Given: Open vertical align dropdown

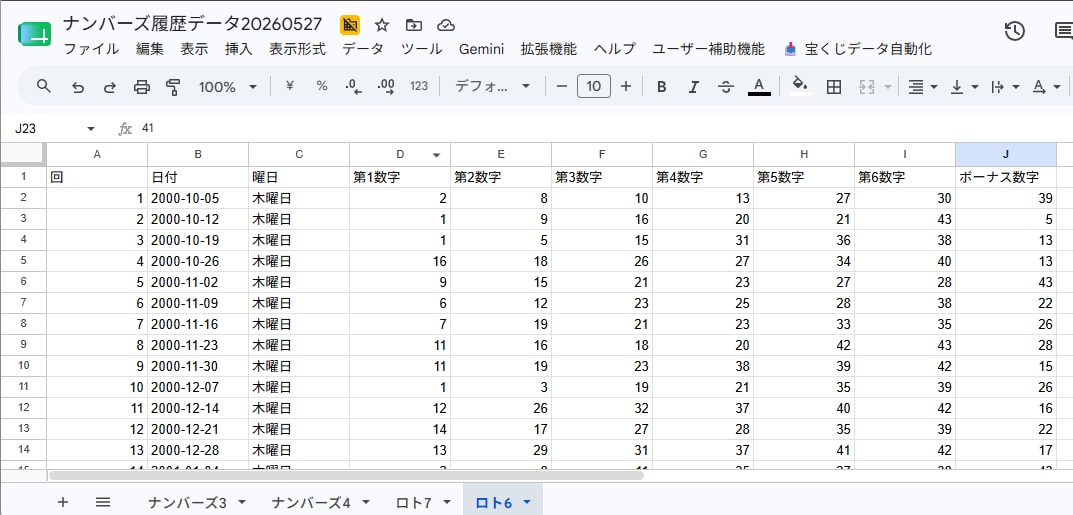Looking at the screenshot, I should (965, 87).
